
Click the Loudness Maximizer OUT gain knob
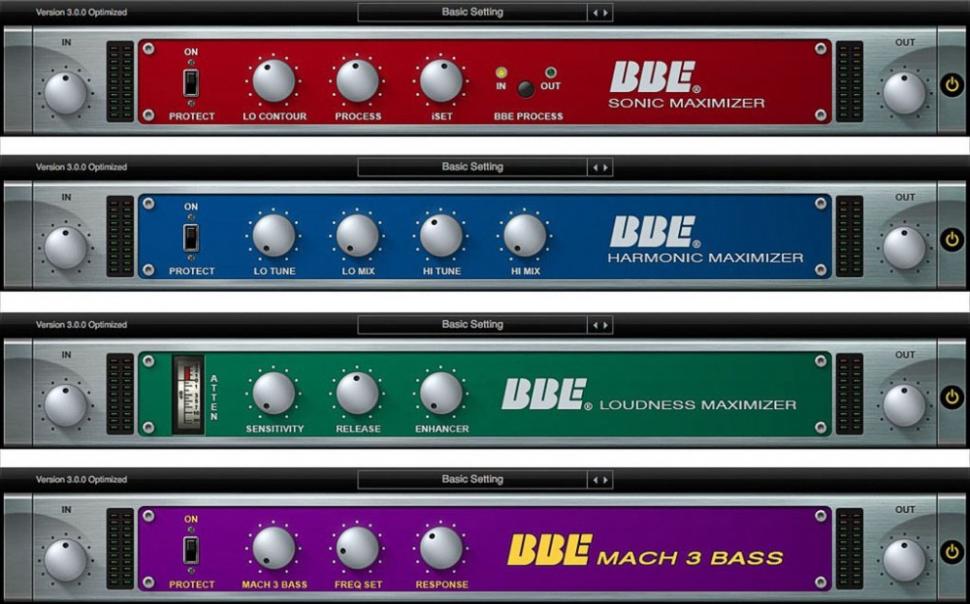tap(904, 405)
